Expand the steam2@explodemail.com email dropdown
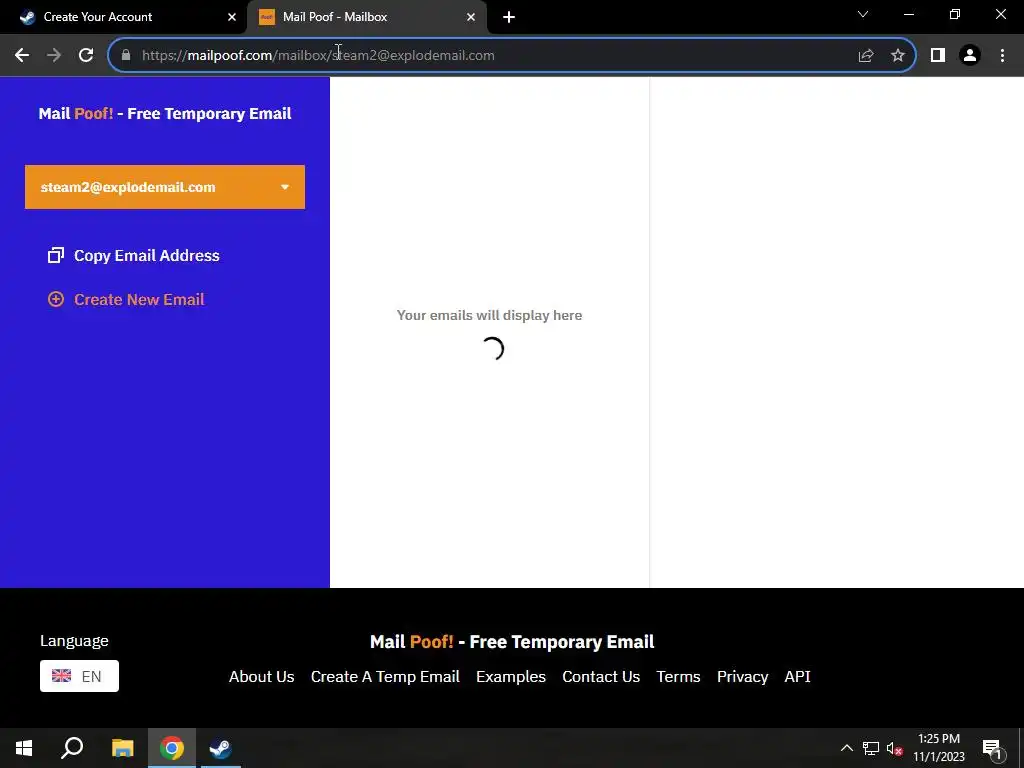The width and height of the screenshot is (1024, 768). [x=165, y=187]
